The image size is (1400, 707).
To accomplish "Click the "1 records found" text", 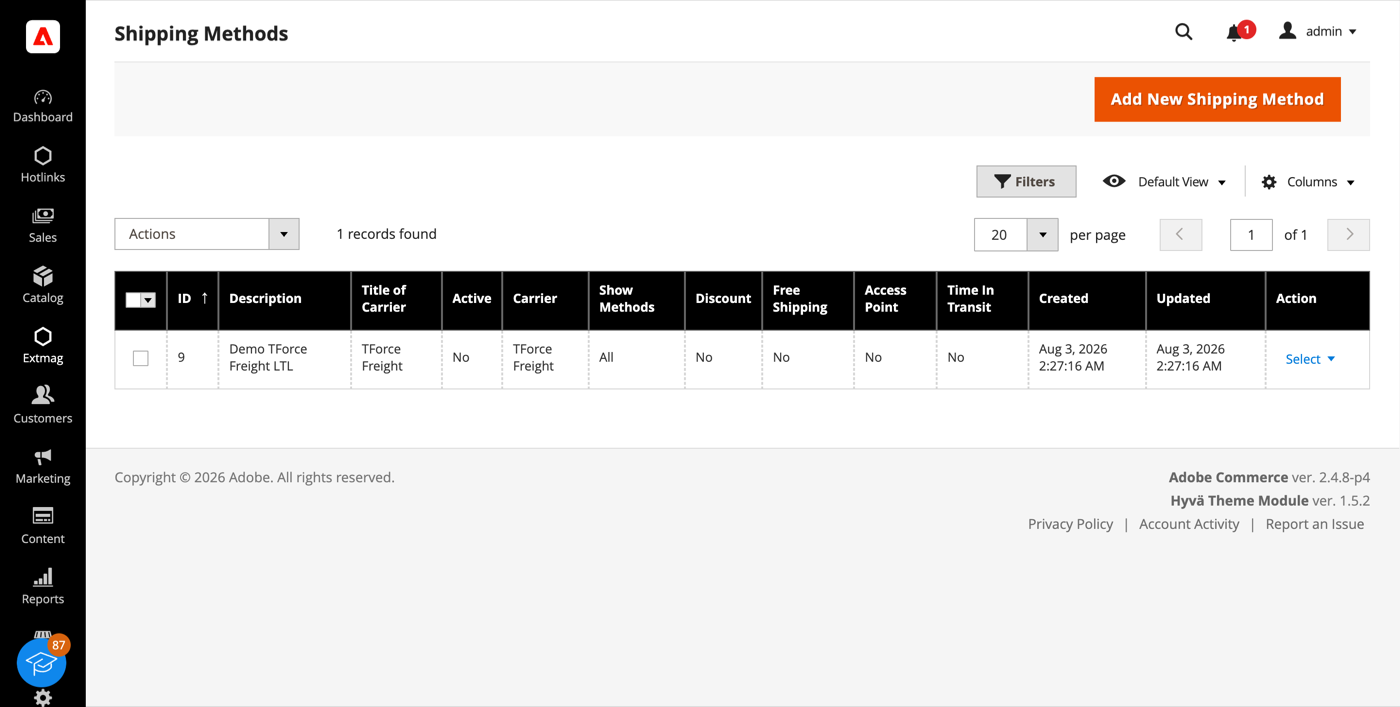I will 386,234.
